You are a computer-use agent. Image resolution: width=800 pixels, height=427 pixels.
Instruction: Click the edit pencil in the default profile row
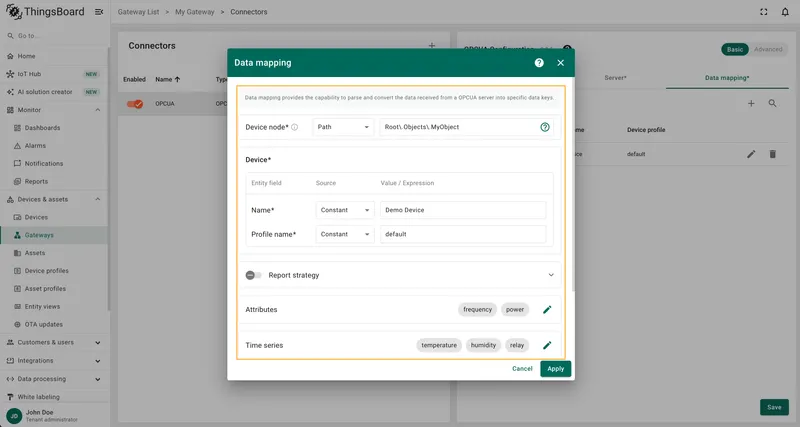pos(751,154)
